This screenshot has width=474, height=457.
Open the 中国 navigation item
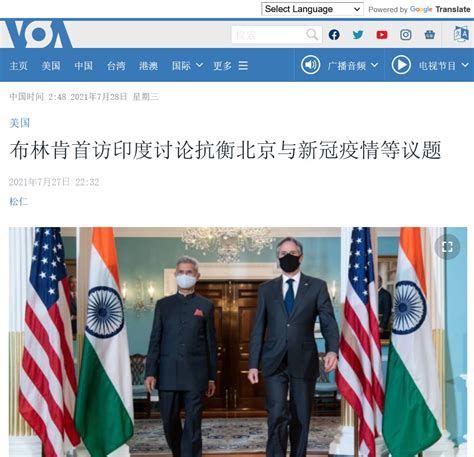coord(84,66)
